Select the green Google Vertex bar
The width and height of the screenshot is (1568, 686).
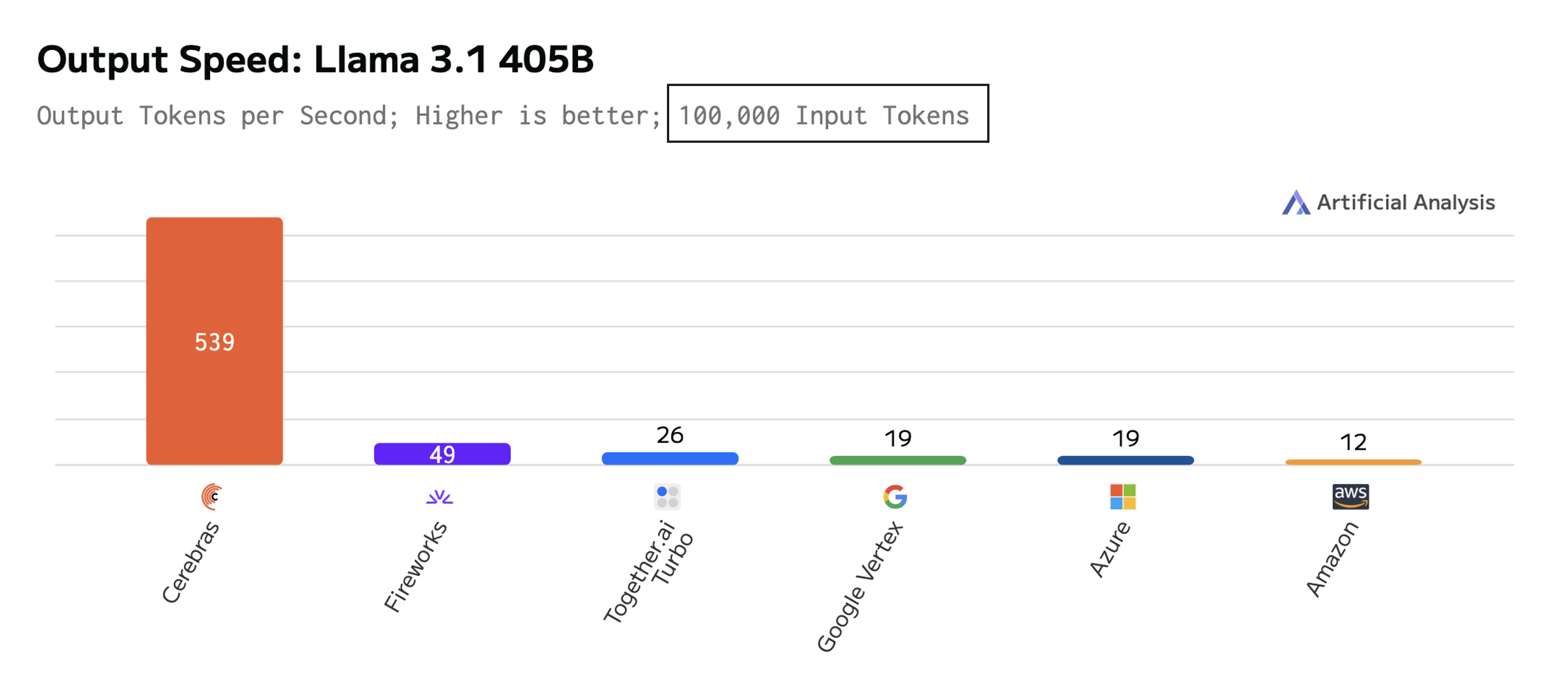point(897,461)
